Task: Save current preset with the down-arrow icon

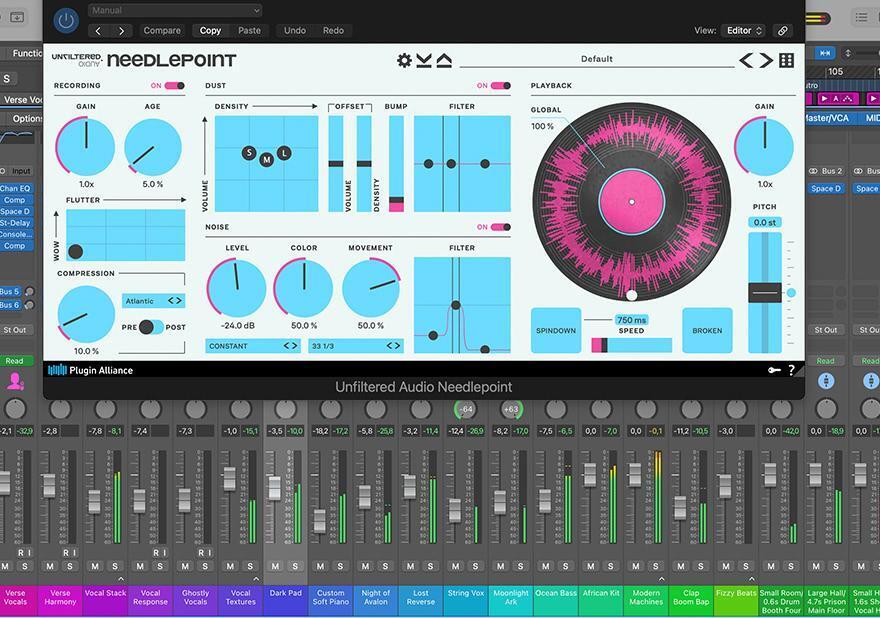Action: coord(423,59)
